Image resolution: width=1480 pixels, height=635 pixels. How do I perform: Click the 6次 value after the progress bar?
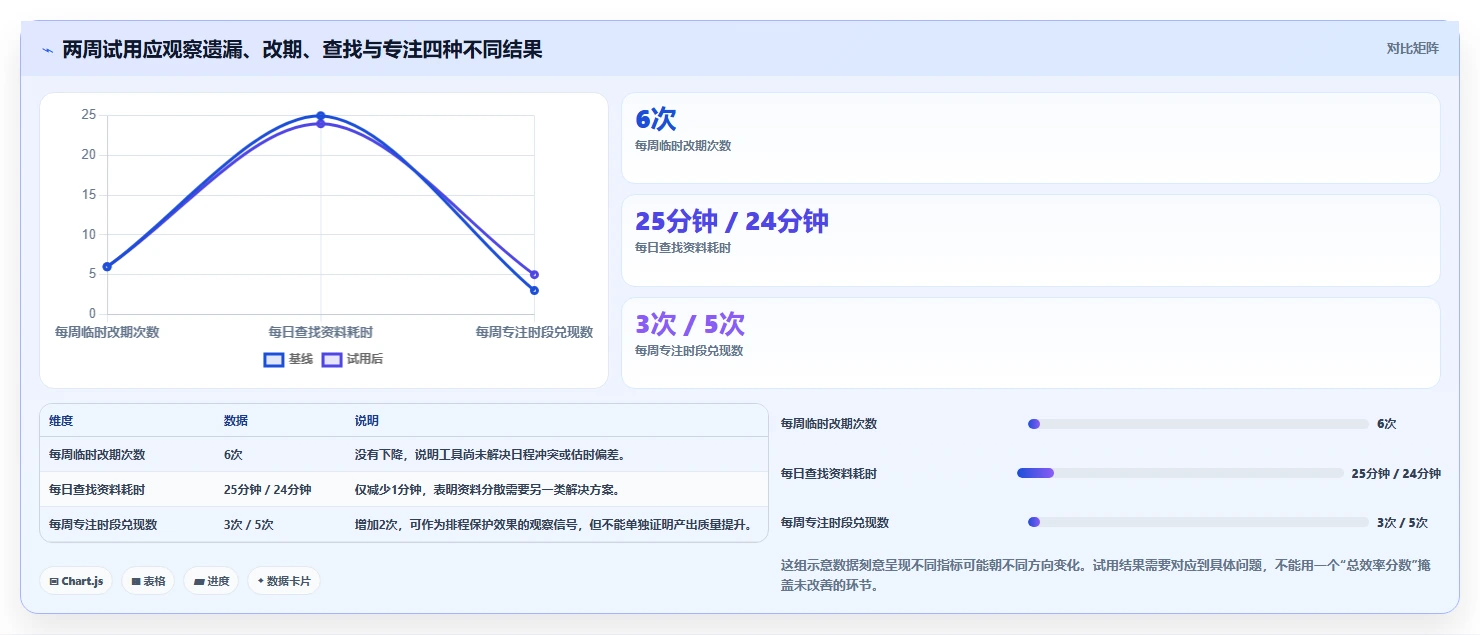point(1386,424)
